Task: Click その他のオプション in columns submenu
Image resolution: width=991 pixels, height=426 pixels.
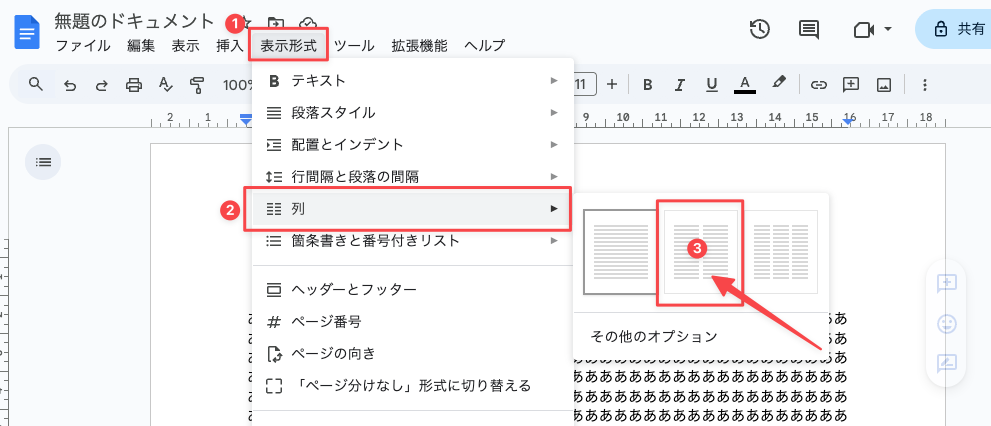Action: [654, 336]
